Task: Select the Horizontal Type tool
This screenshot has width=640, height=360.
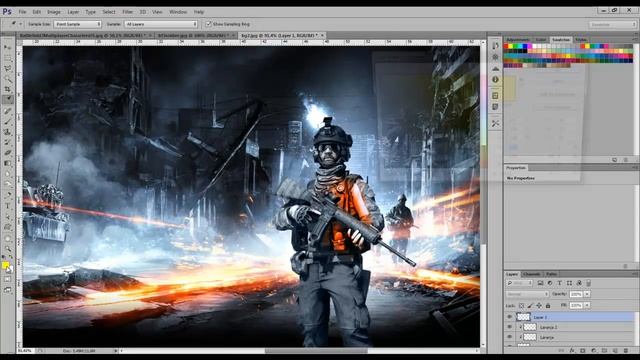Action: tap(7, 206)
